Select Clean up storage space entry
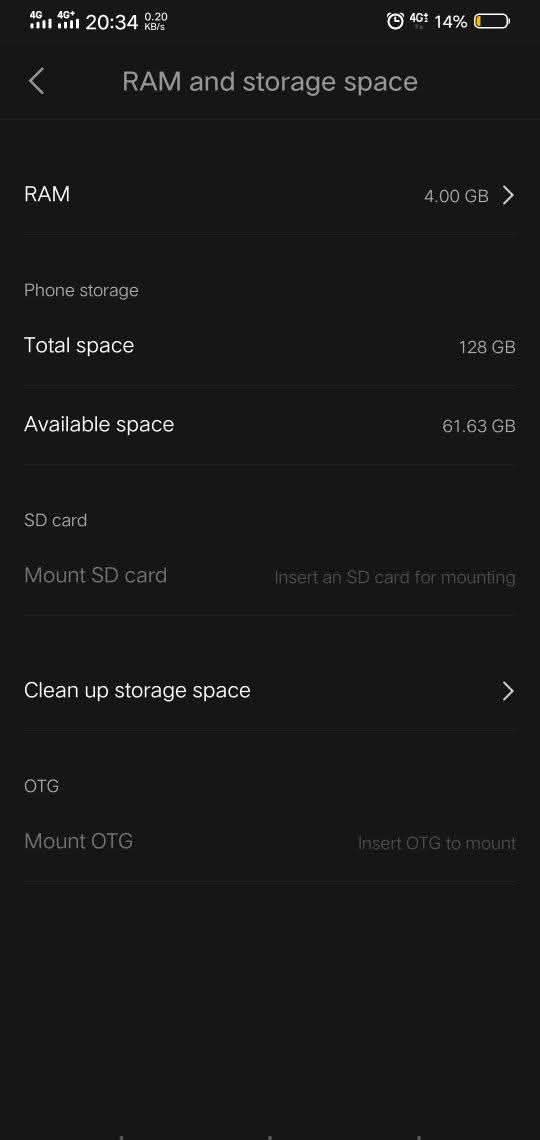Image resolution: width=540 pixels, height=1140 pixels. 270,691
